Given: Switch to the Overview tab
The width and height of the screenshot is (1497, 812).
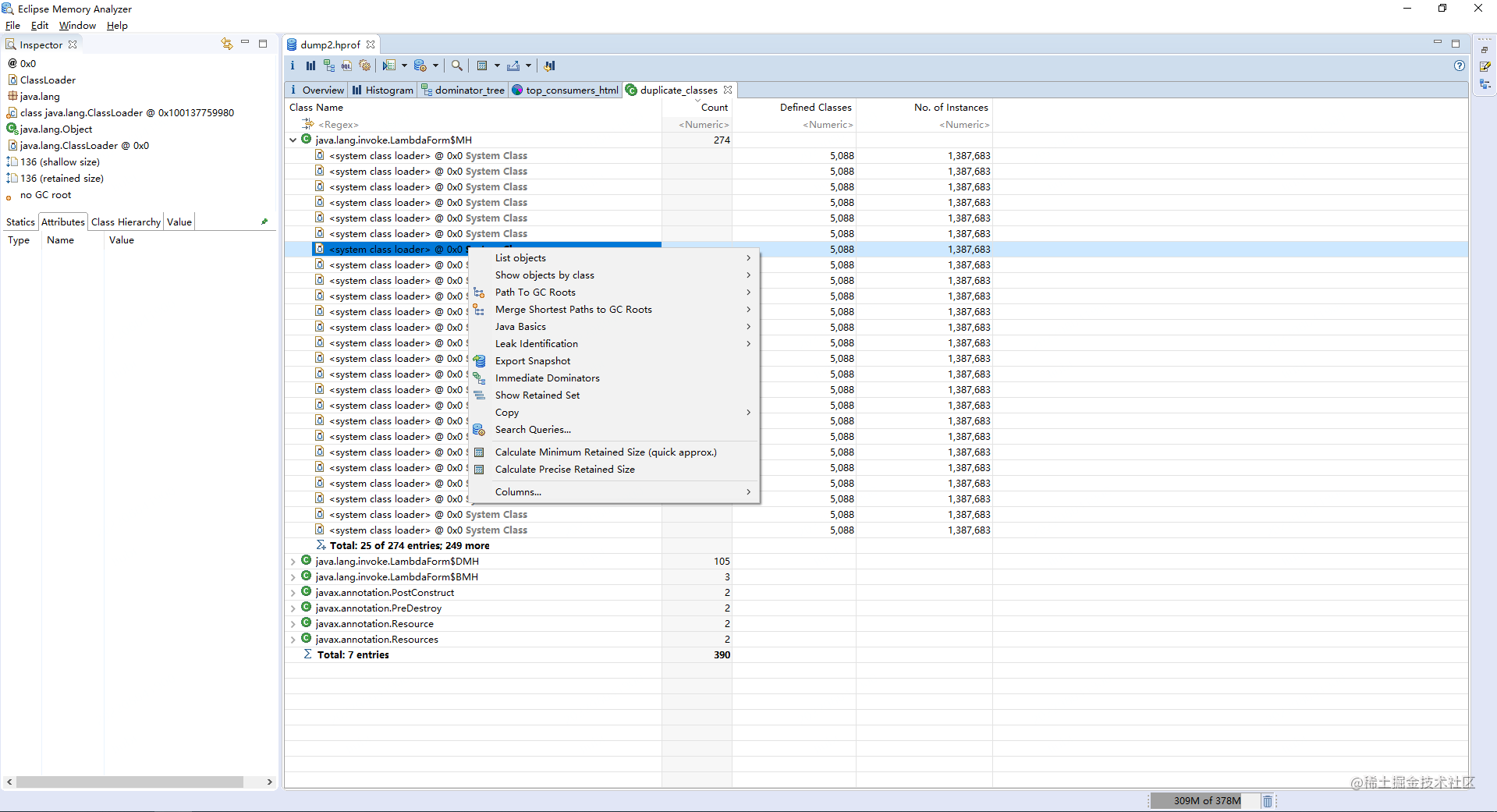Looking at the screenshot, I should (317, 90).
